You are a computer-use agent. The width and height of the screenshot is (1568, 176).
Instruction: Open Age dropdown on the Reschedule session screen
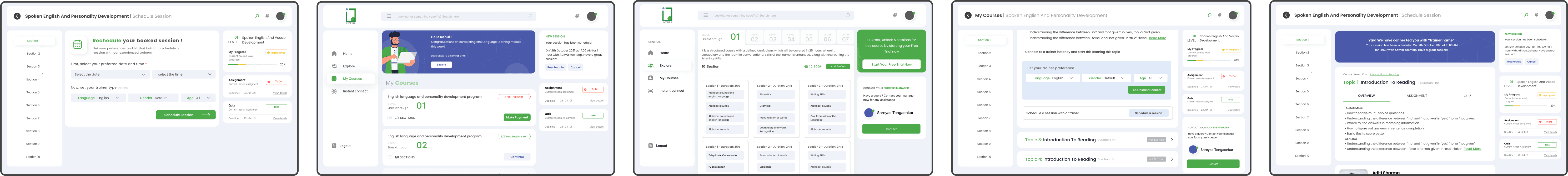pyautogui.click(x=198, y=98)
